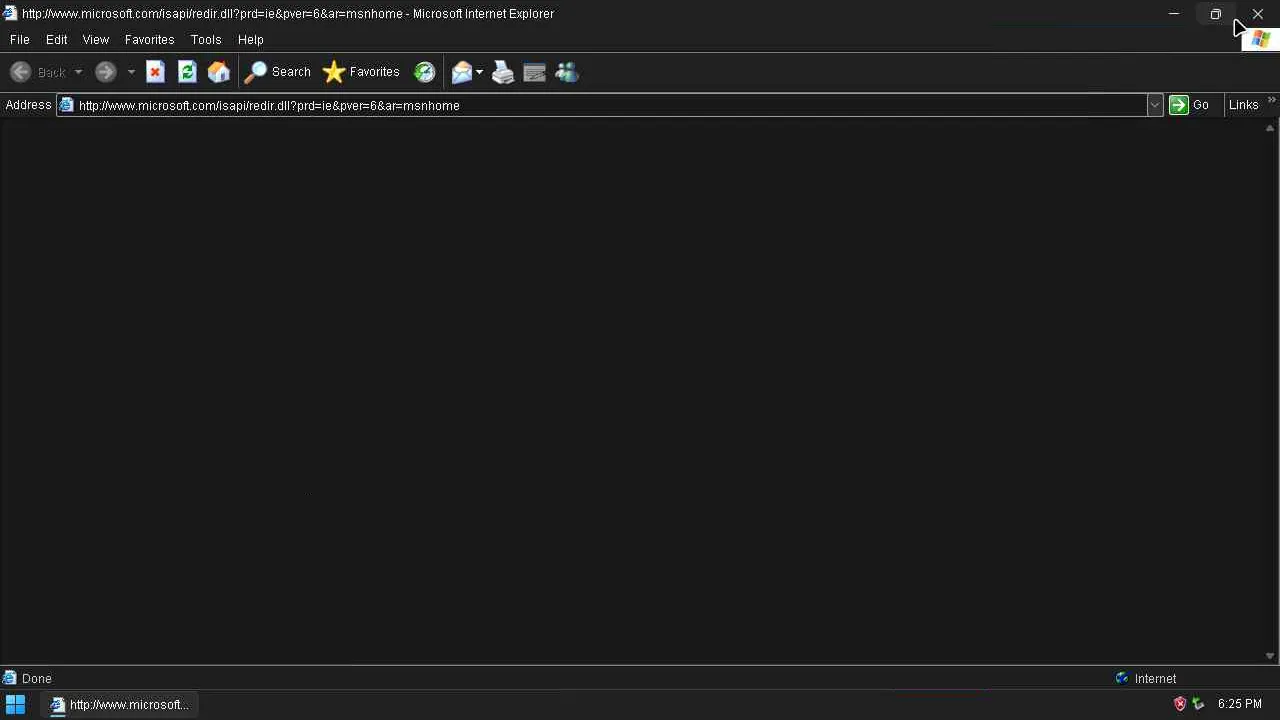The width and height of the screenshot is (1280, 720).
Task: Open the Forward history dropdown arrow
Action: (x=131, y=72)
